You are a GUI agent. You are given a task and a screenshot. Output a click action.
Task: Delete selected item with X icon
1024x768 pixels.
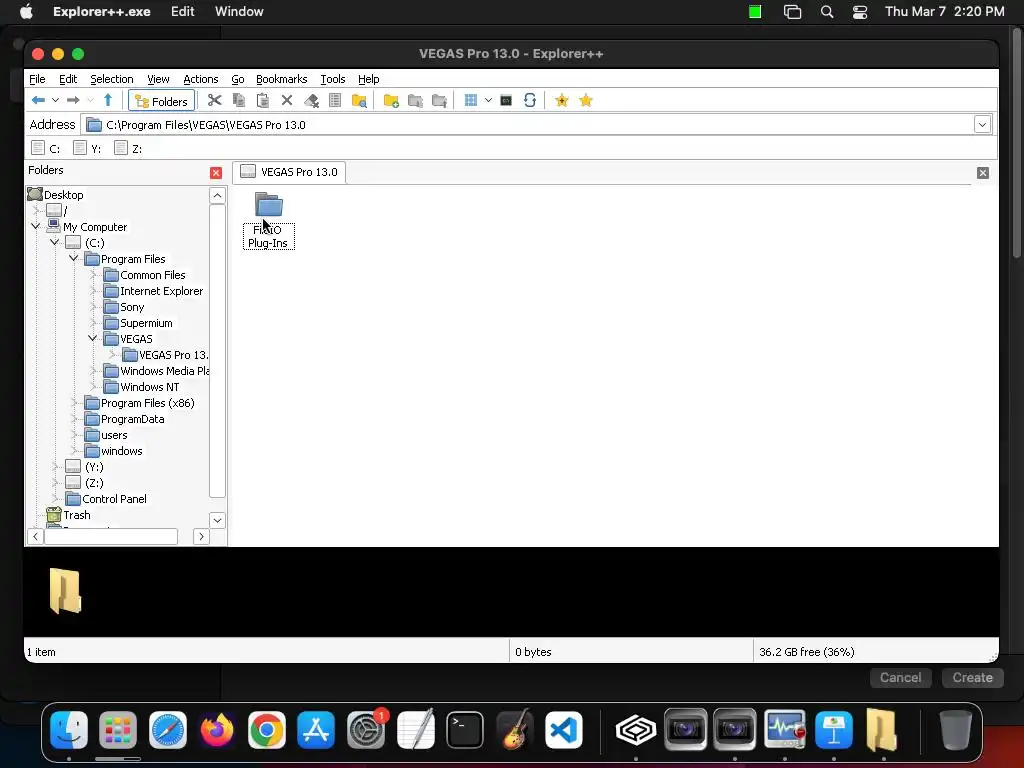(x=287, y=101)
